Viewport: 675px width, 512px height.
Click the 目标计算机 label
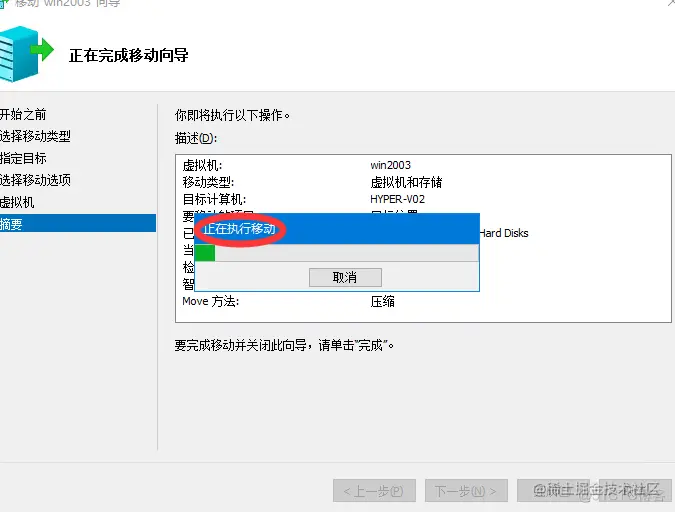(214, 199)
